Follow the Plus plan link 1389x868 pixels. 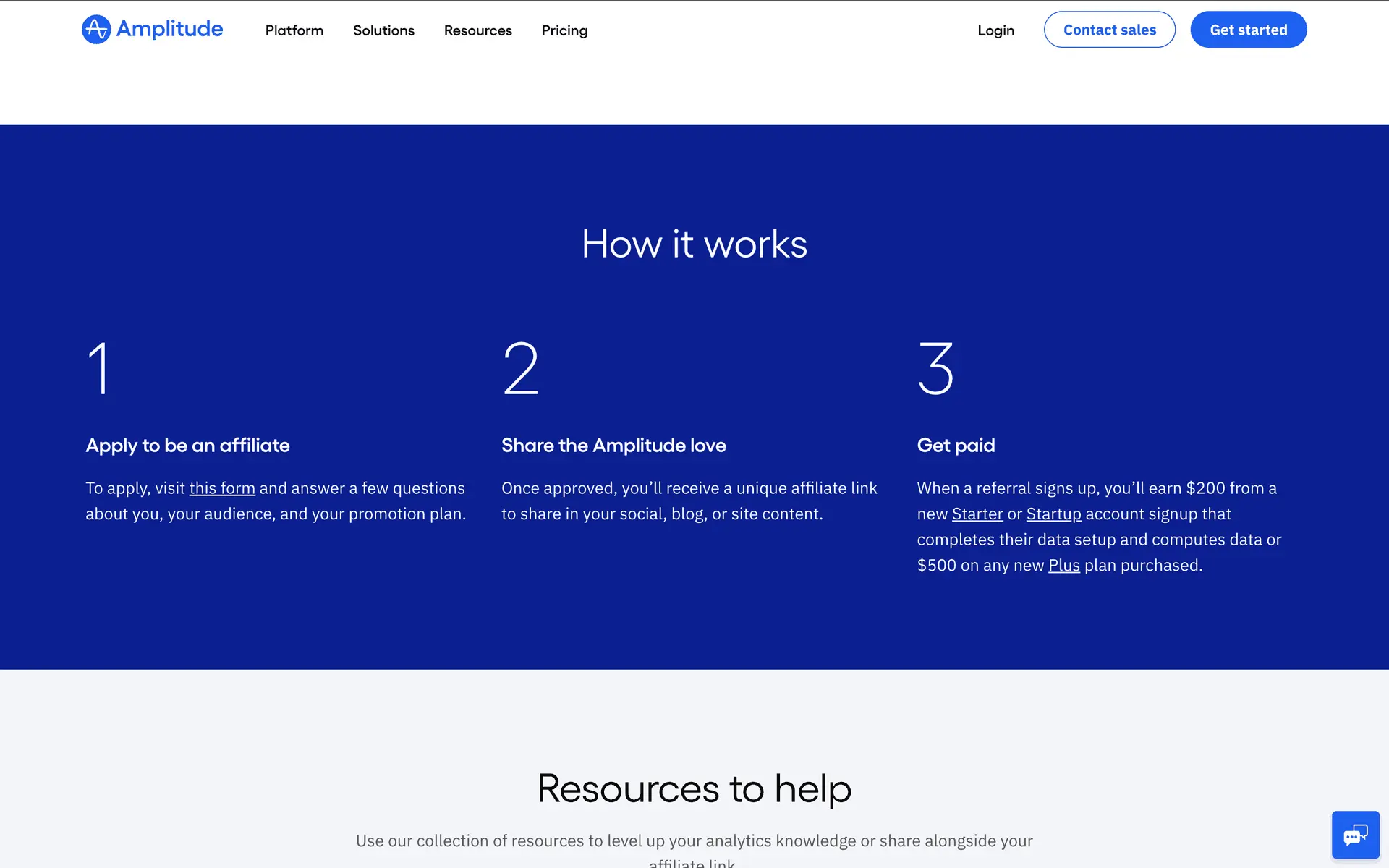click(x=1063, y=566)
